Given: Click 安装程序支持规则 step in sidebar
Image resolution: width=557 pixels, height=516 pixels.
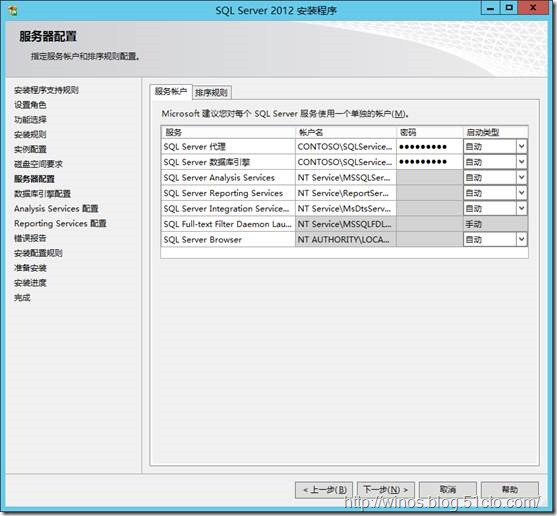Looking at the screenshot, I should pos(46,90).
